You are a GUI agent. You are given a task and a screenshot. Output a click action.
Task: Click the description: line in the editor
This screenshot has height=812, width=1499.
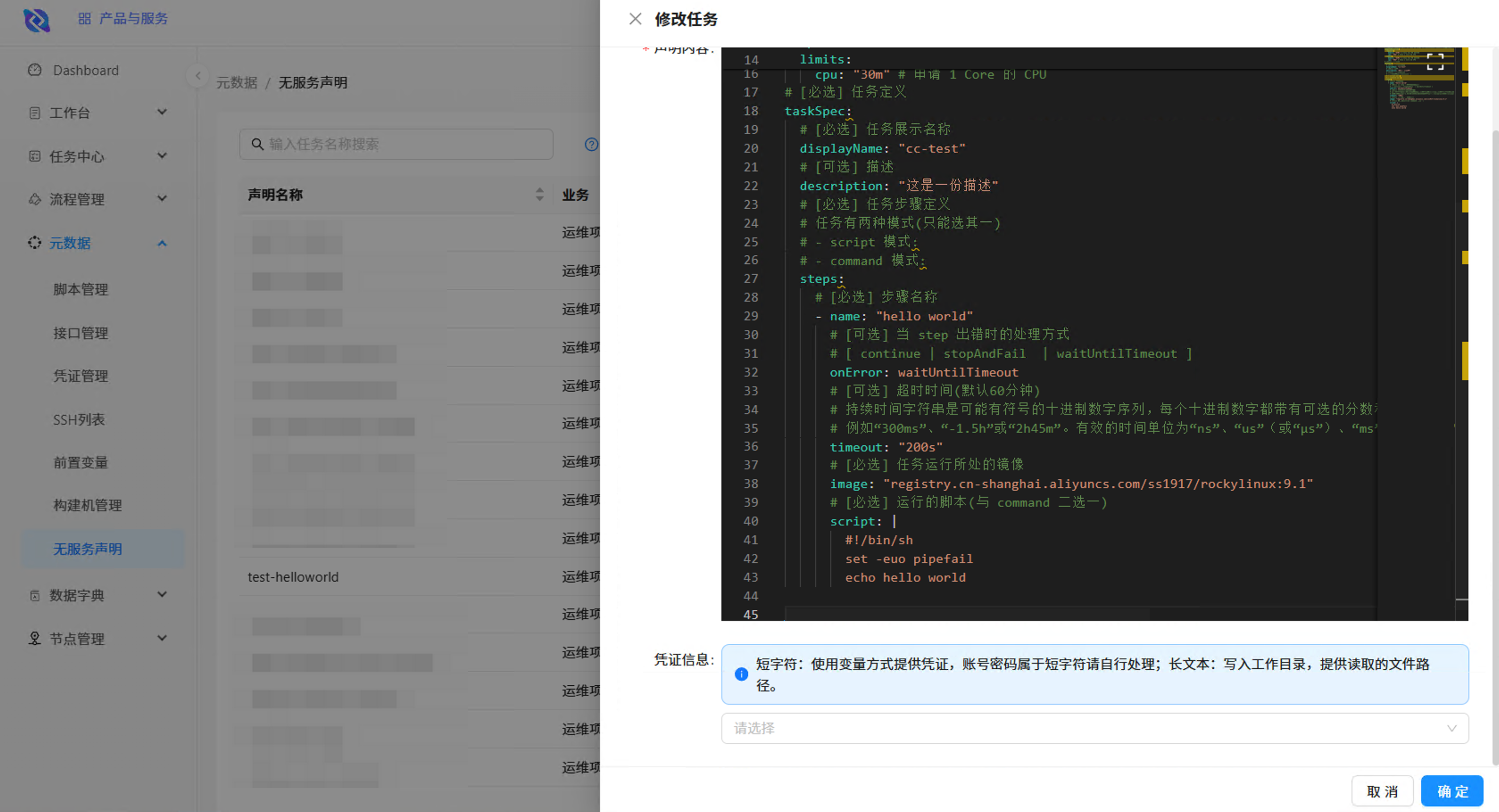pos(899,186)
